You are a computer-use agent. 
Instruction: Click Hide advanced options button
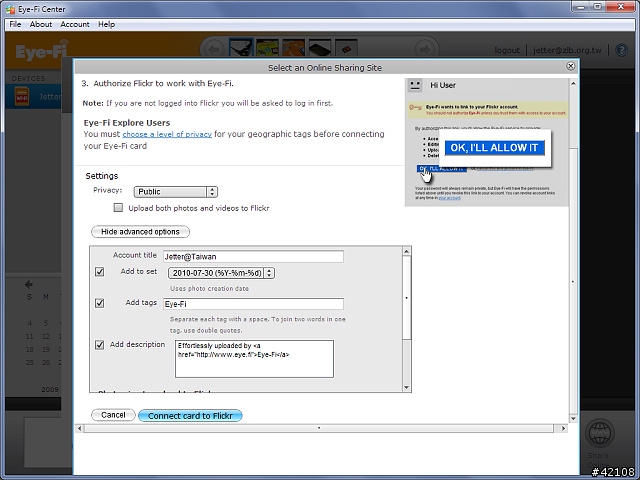[140, 232]
